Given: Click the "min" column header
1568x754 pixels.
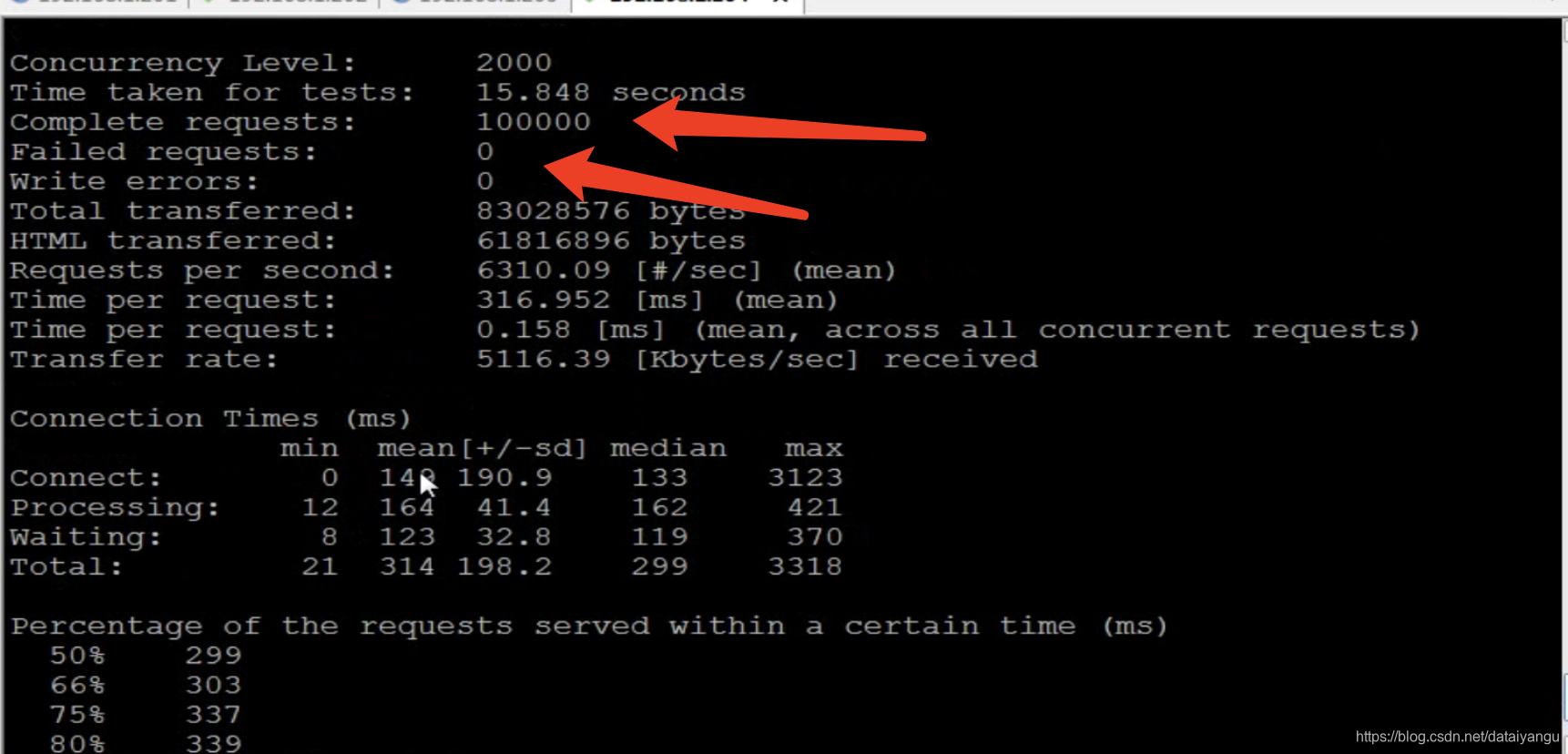Looking at the screenshot, I should 309,448.
